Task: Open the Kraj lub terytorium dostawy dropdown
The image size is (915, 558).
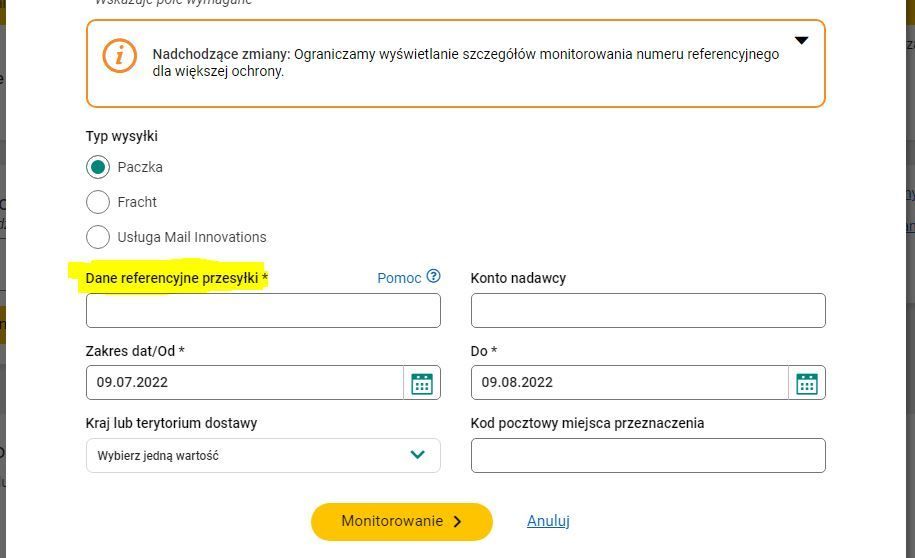Action: click(263, 455)
